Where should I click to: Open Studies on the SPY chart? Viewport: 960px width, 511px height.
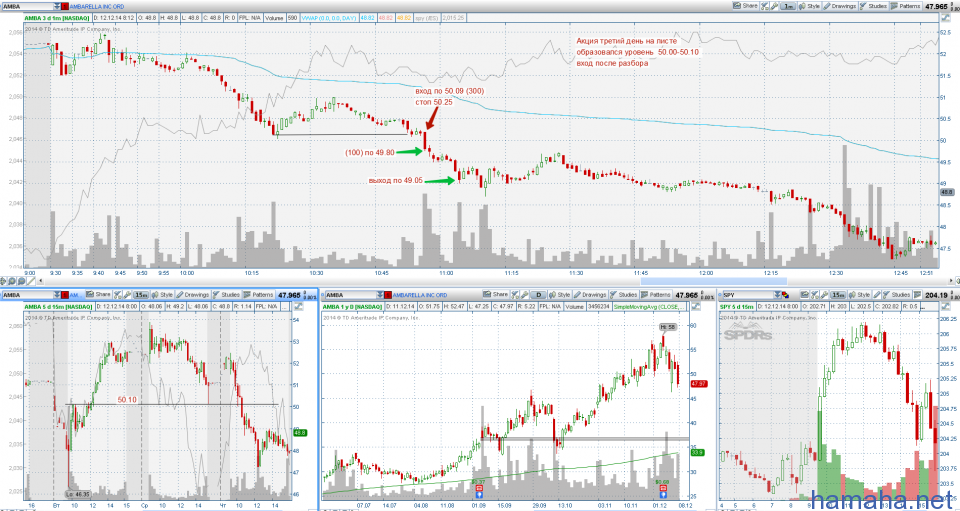pyautogui.click(x=897, y=295)
